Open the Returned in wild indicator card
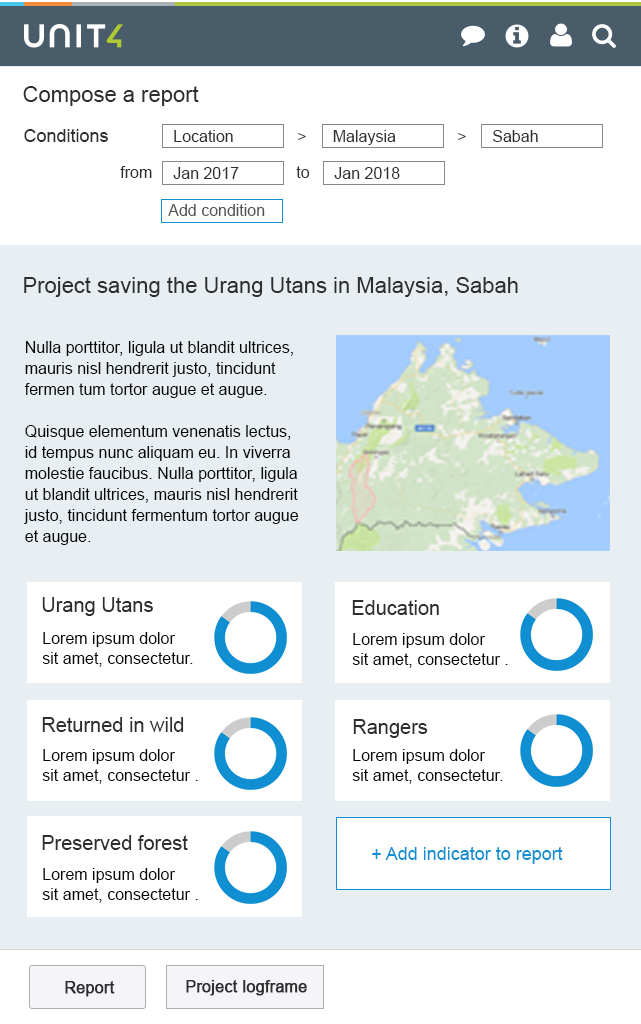This screenshot has width=641, height=1024. (164, 750)
